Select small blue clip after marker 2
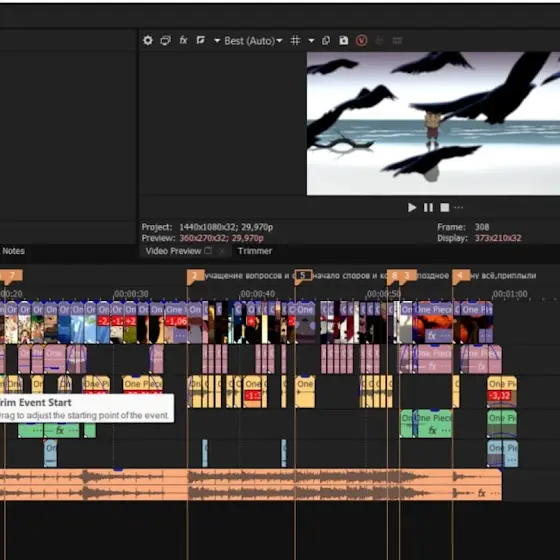Image resolution: width=560 pixels, height=560 pixels. click(205, 453)
